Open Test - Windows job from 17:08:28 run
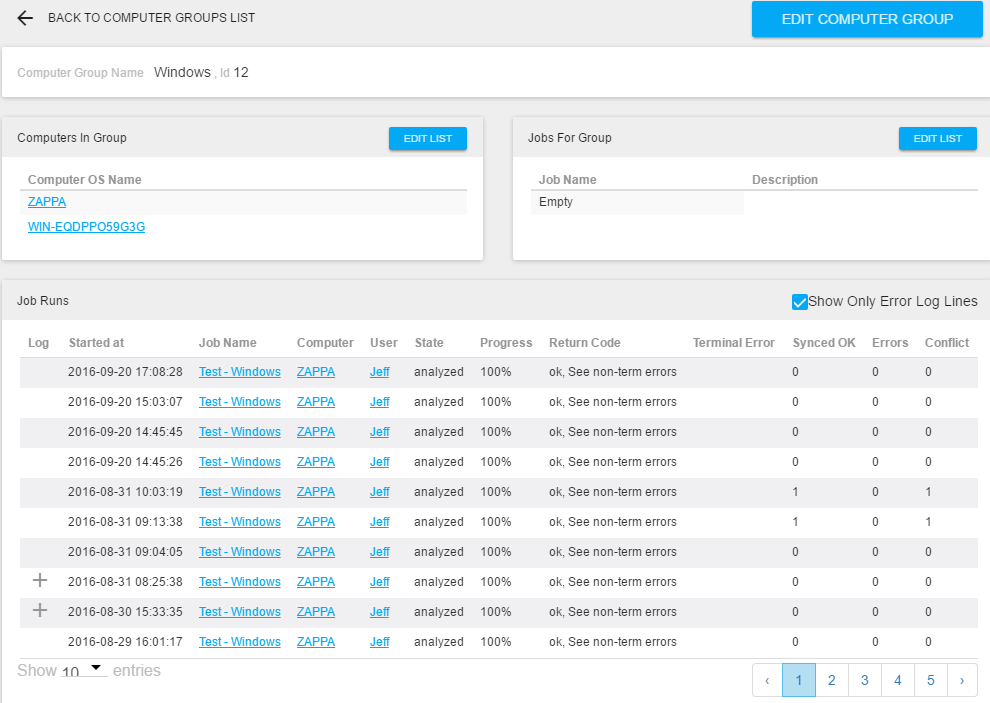990x703 pixels. [239, 372]
